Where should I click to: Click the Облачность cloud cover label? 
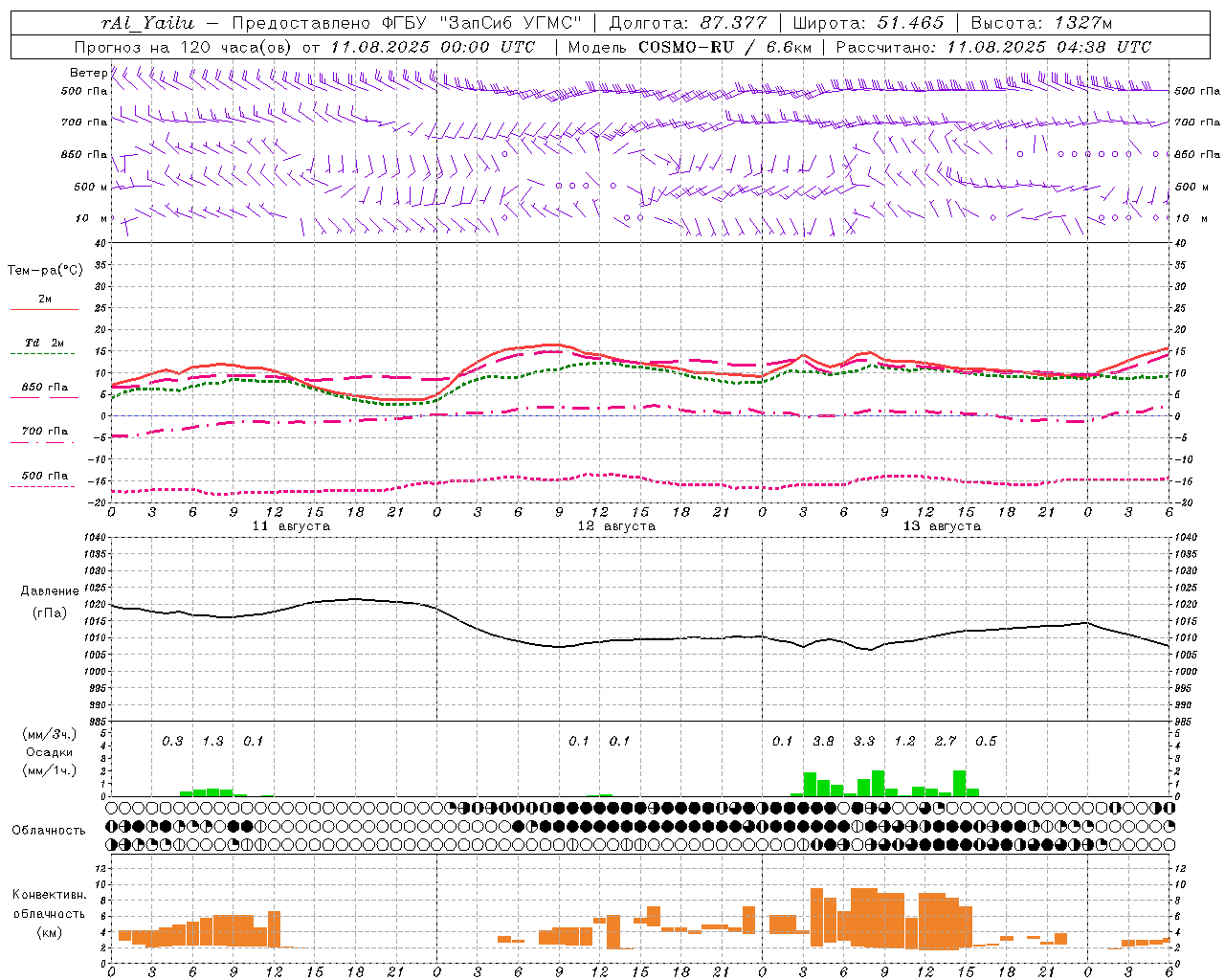49,831
